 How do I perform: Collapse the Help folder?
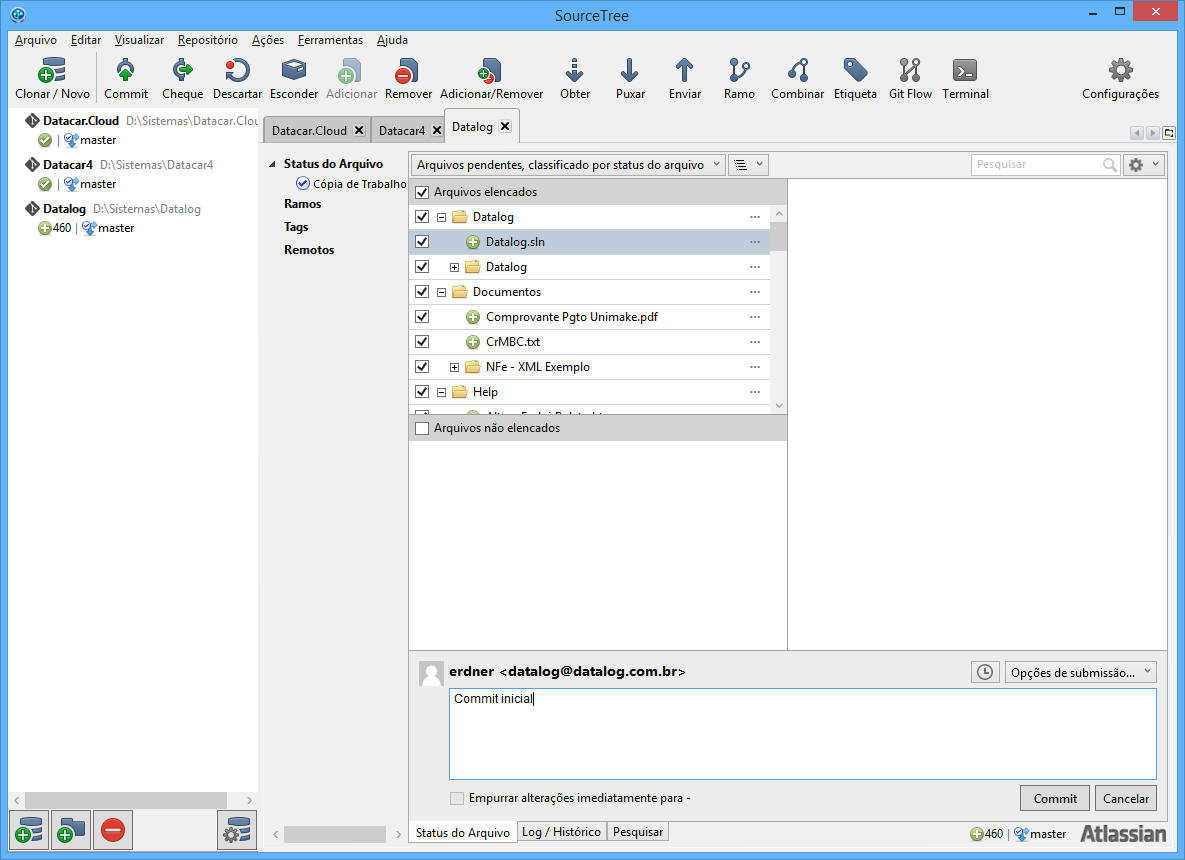pos(441,392)
